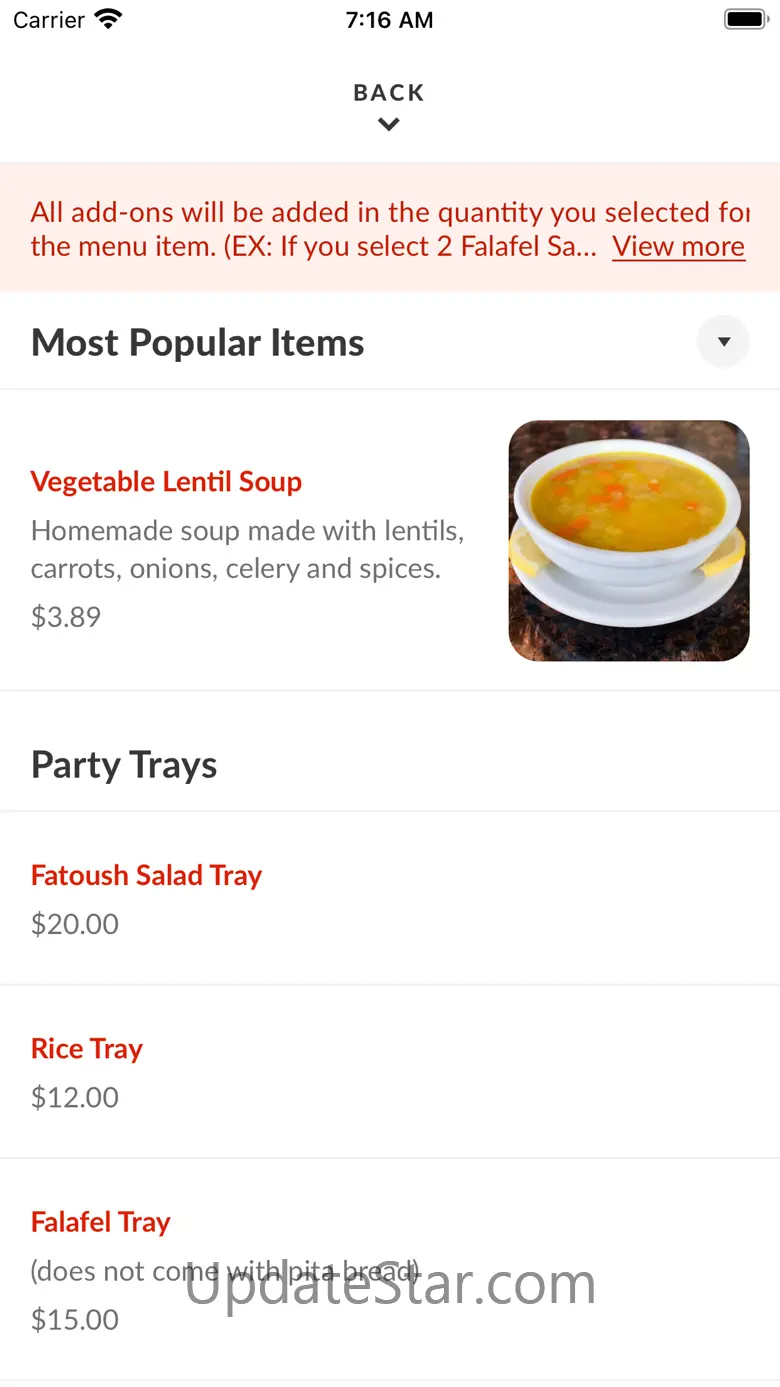Tap the Falafel Tray pita bread note
Image resolution: width=780 pixels, height=1387 pixels.
pos(225,1271)
